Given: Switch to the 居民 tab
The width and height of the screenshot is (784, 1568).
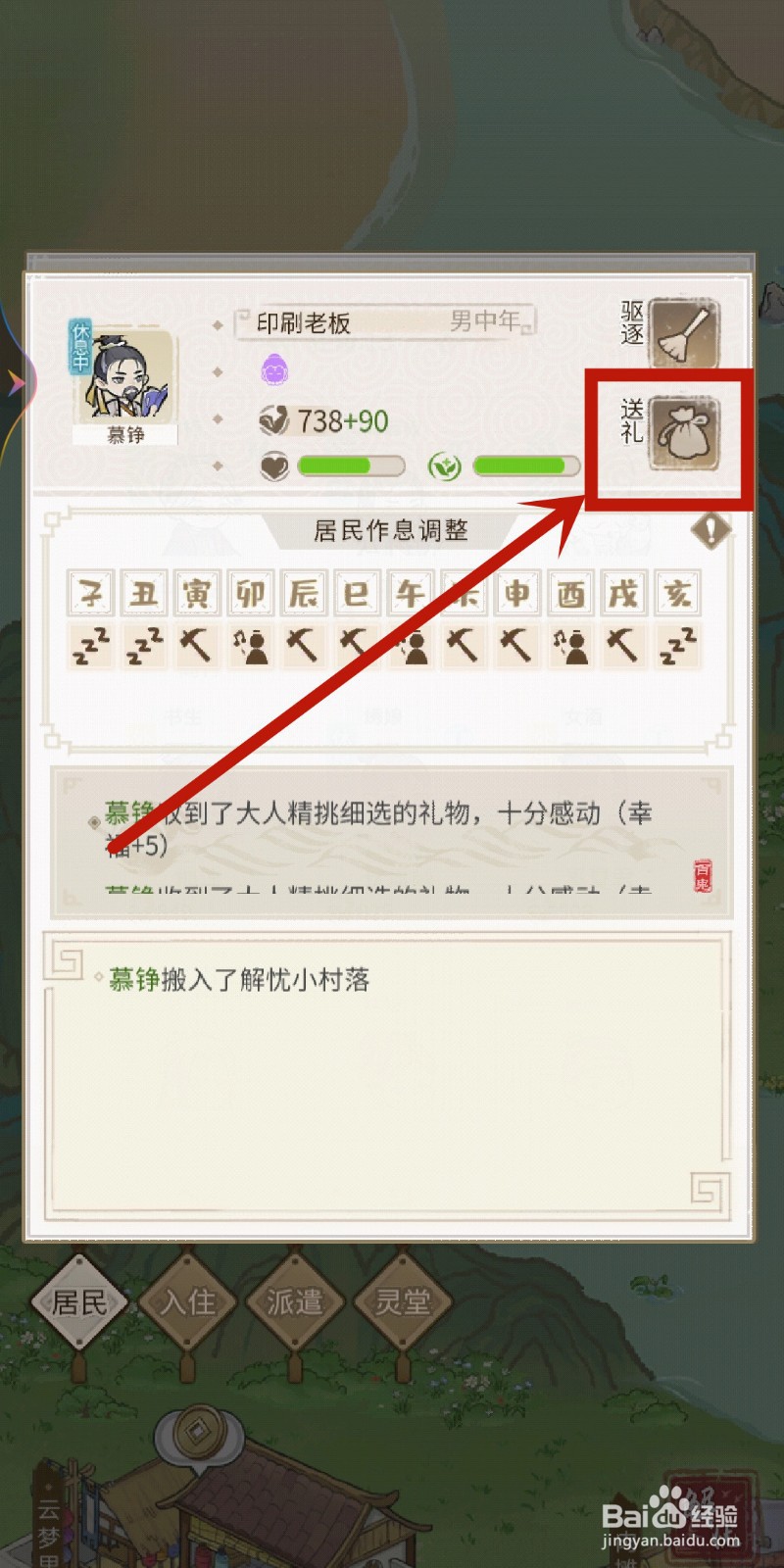Looking at the screenshot, I should click(x=78, y=1301).
